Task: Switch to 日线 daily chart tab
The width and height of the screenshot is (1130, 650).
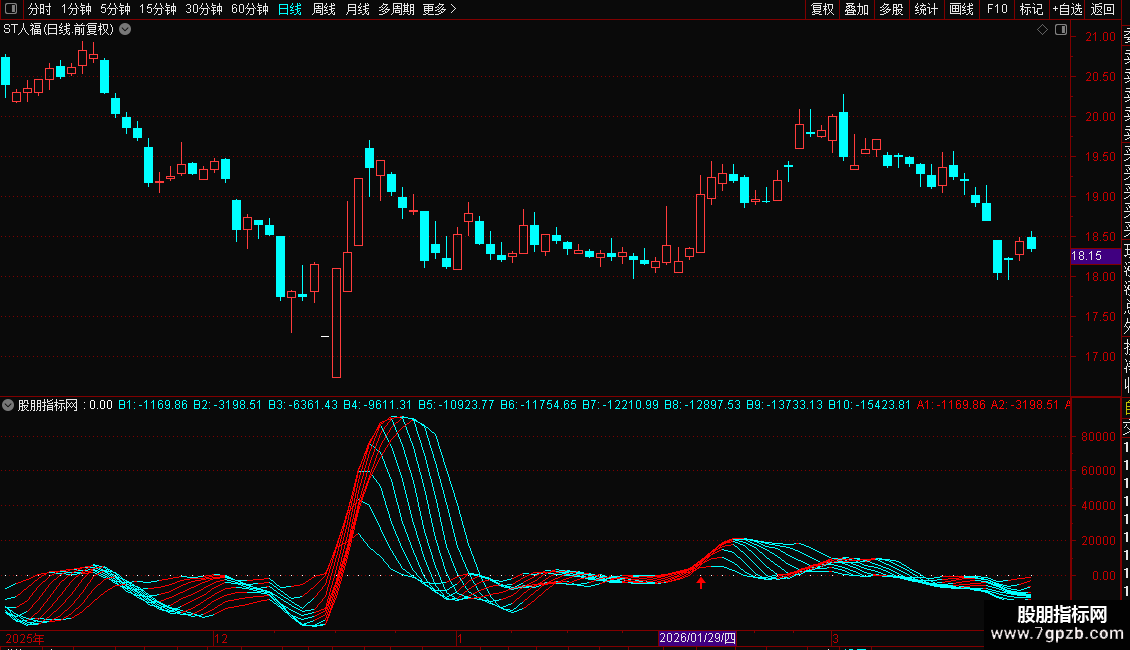Action: [290, 9]
